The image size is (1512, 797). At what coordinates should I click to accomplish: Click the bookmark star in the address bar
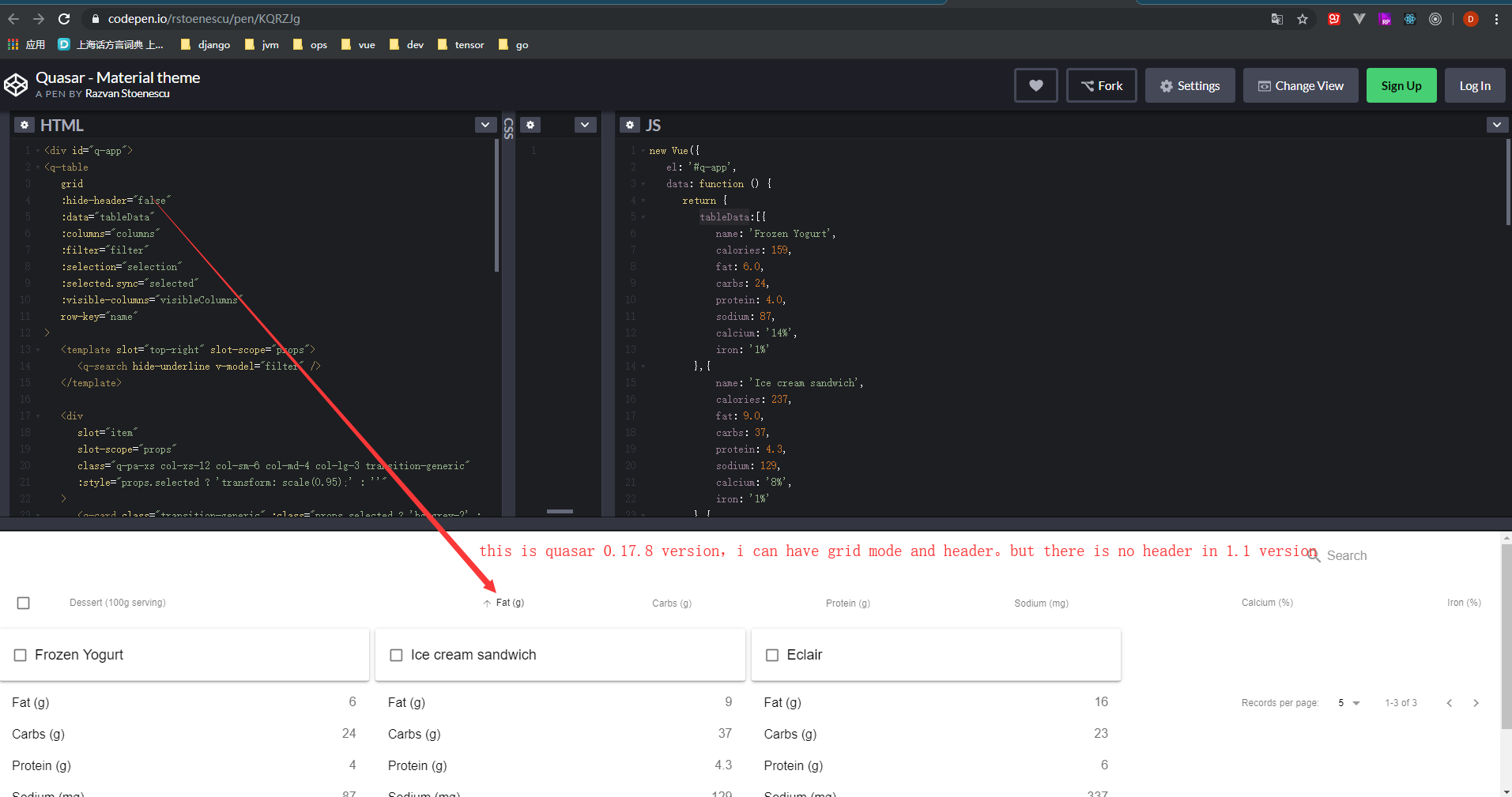pyautogui.click(x=1303, y=18)
